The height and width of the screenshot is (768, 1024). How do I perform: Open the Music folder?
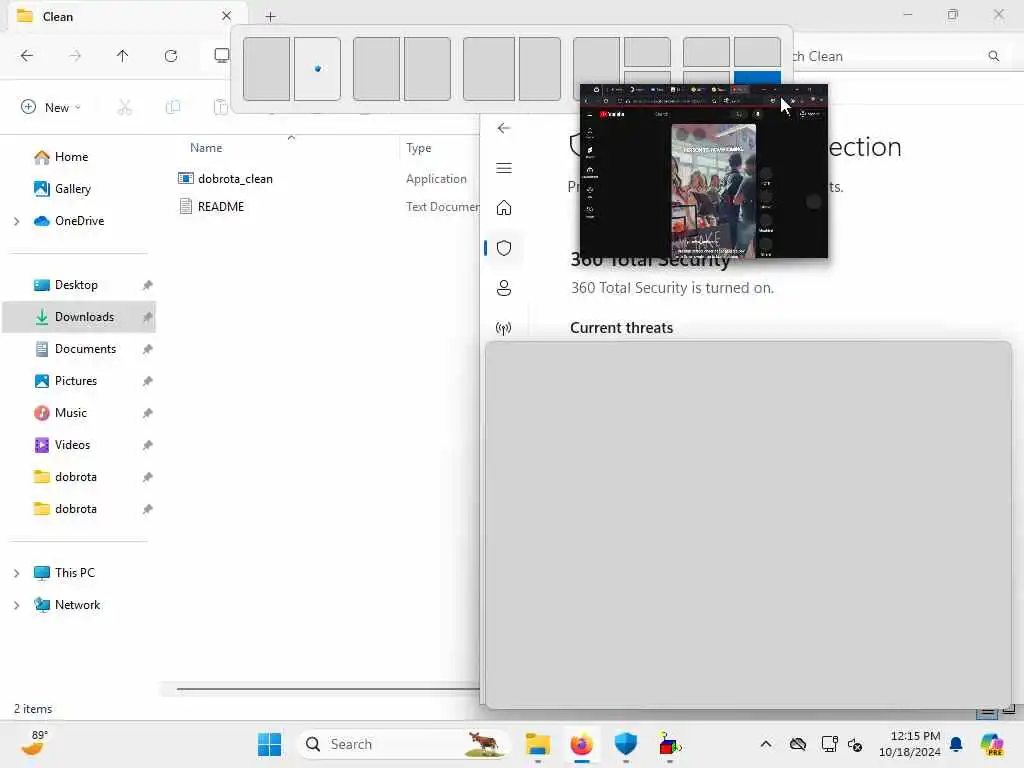(x=71, y=413)
